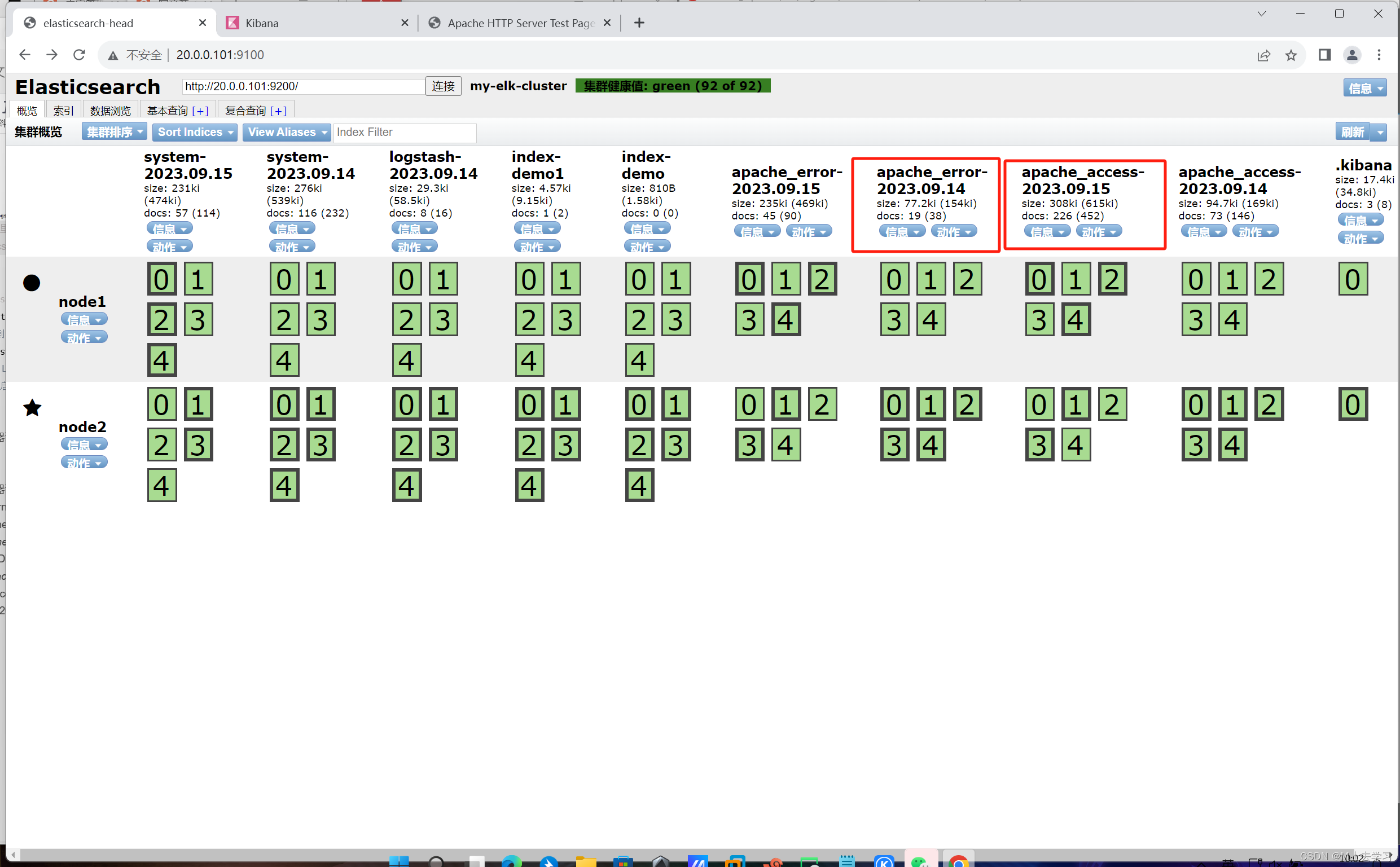Open 信息 for logstash-2023.09.14 index
The height and width of the screenshot is (867, 1400).
pyautogui.click(x=415, y=229)
